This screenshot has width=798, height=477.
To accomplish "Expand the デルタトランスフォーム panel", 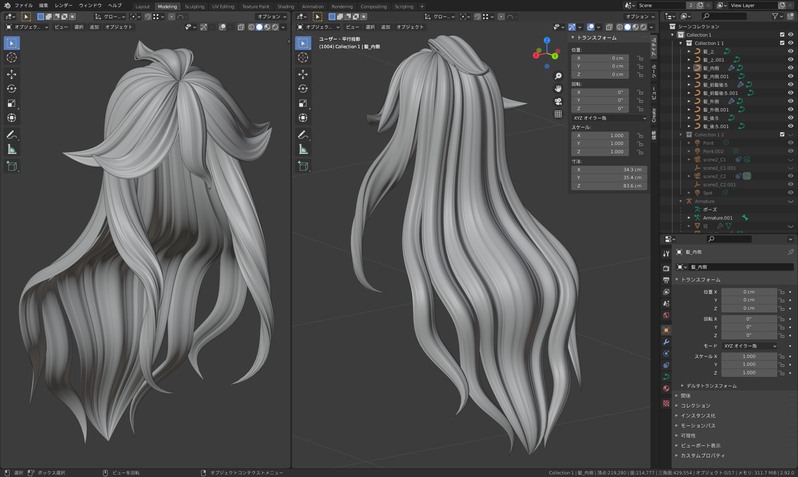I will pos(710,385).
